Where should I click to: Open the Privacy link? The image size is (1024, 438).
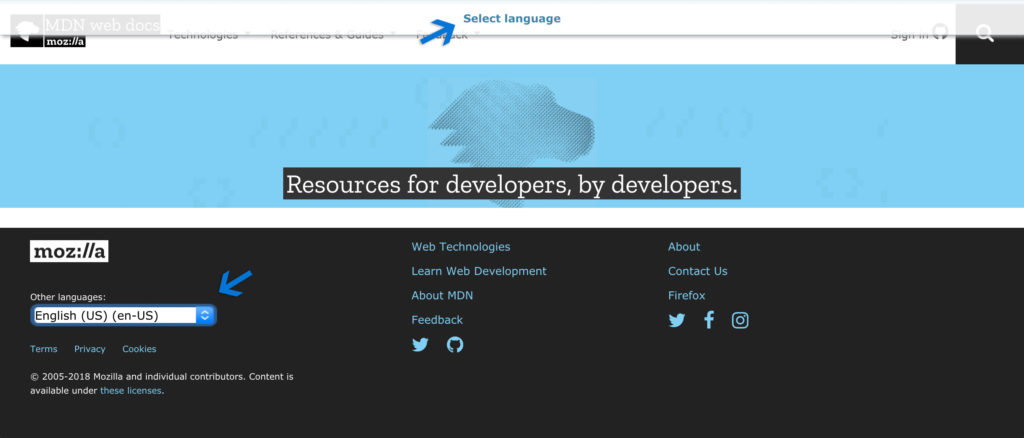[89, 349]
